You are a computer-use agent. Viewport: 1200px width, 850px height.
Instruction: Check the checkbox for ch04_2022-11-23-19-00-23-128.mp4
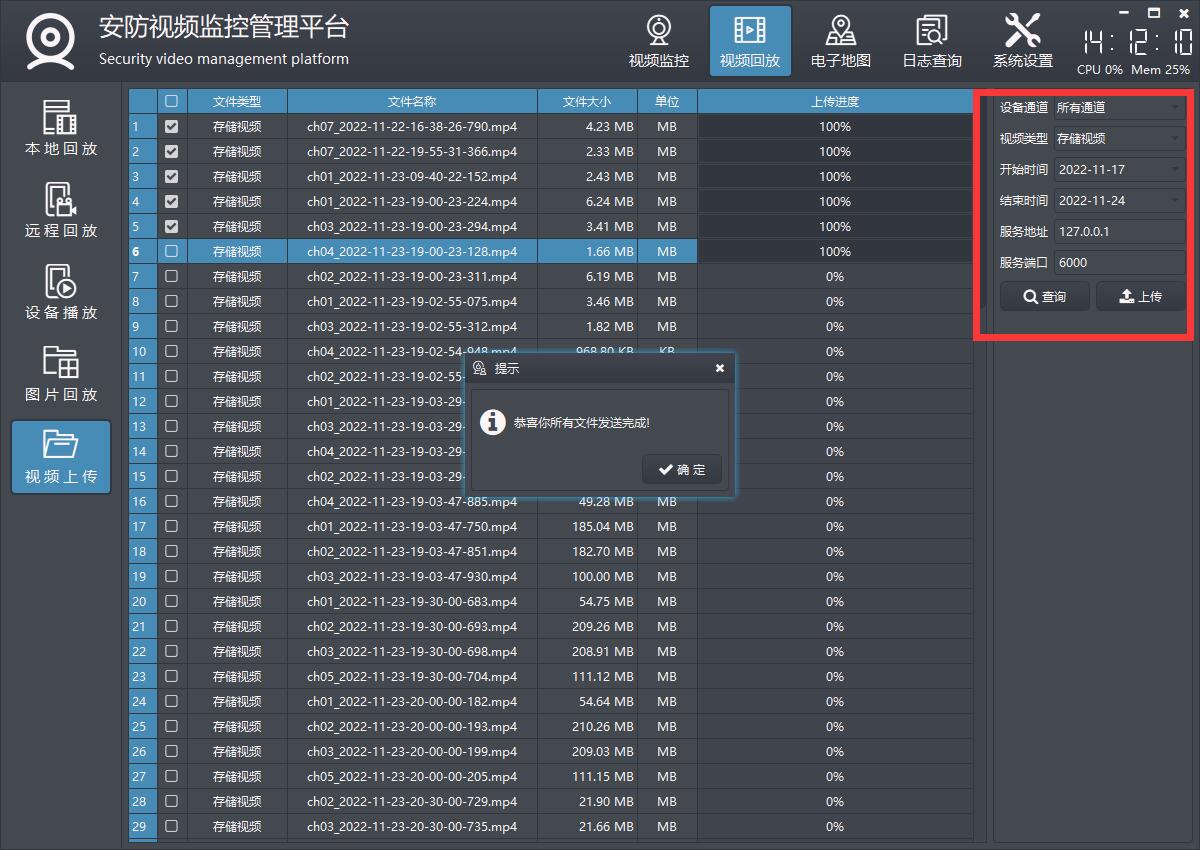[171, 252]
